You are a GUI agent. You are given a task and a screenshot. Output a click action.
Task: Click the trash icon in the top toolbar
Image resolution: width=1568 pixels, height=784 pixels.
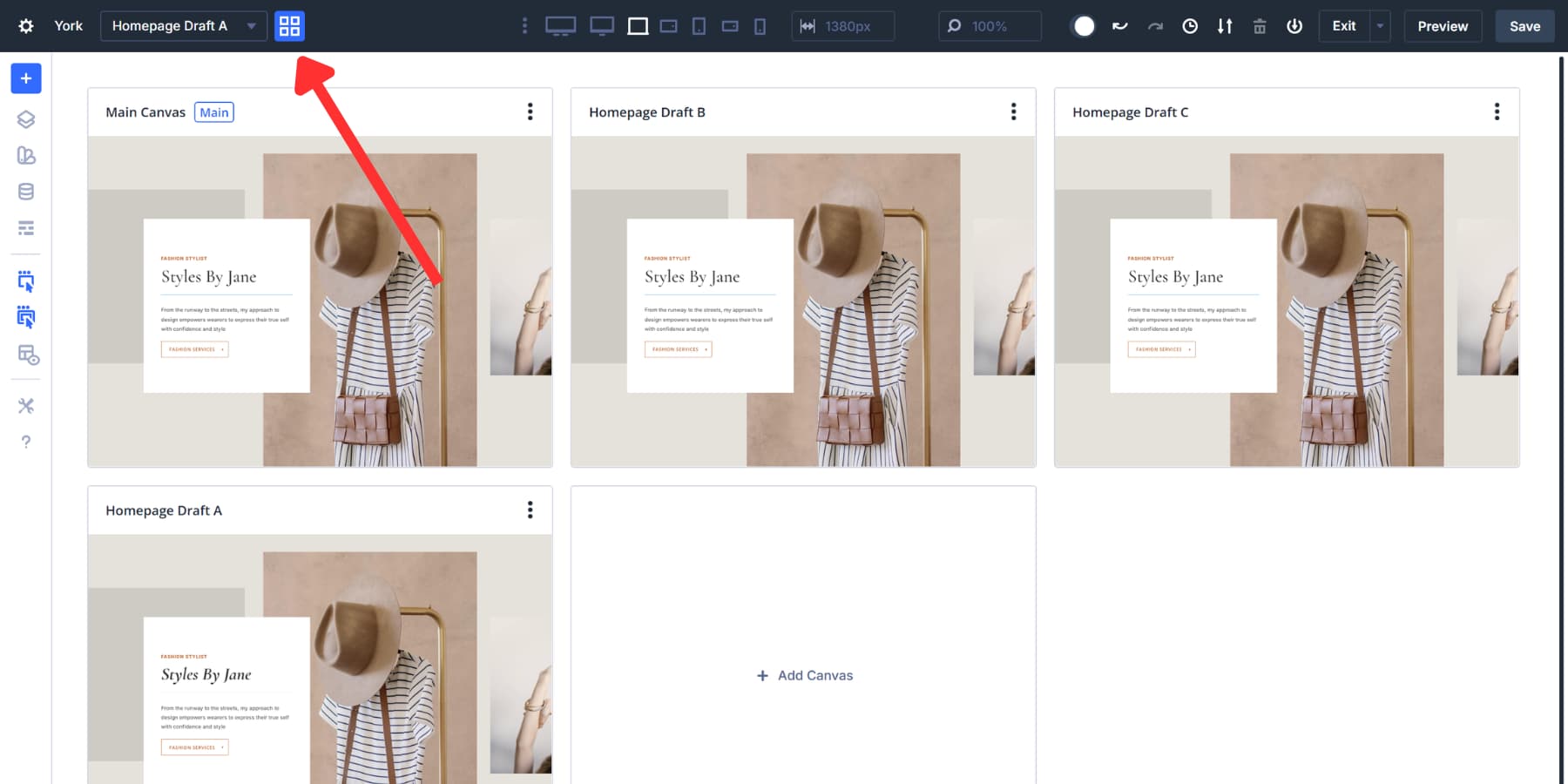coord(1260,26)
